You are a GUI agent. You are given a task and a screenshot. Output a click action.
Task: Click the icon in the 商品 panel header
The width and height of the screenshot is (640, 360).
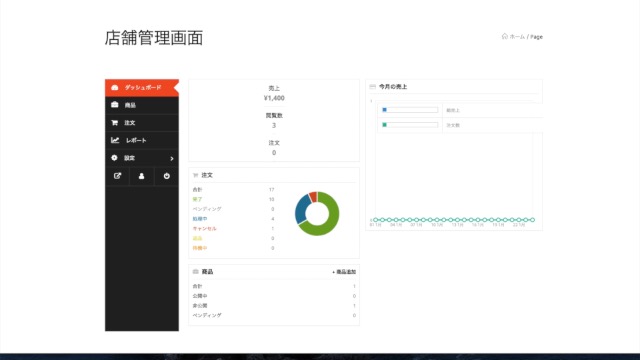[x=196, y=271]
